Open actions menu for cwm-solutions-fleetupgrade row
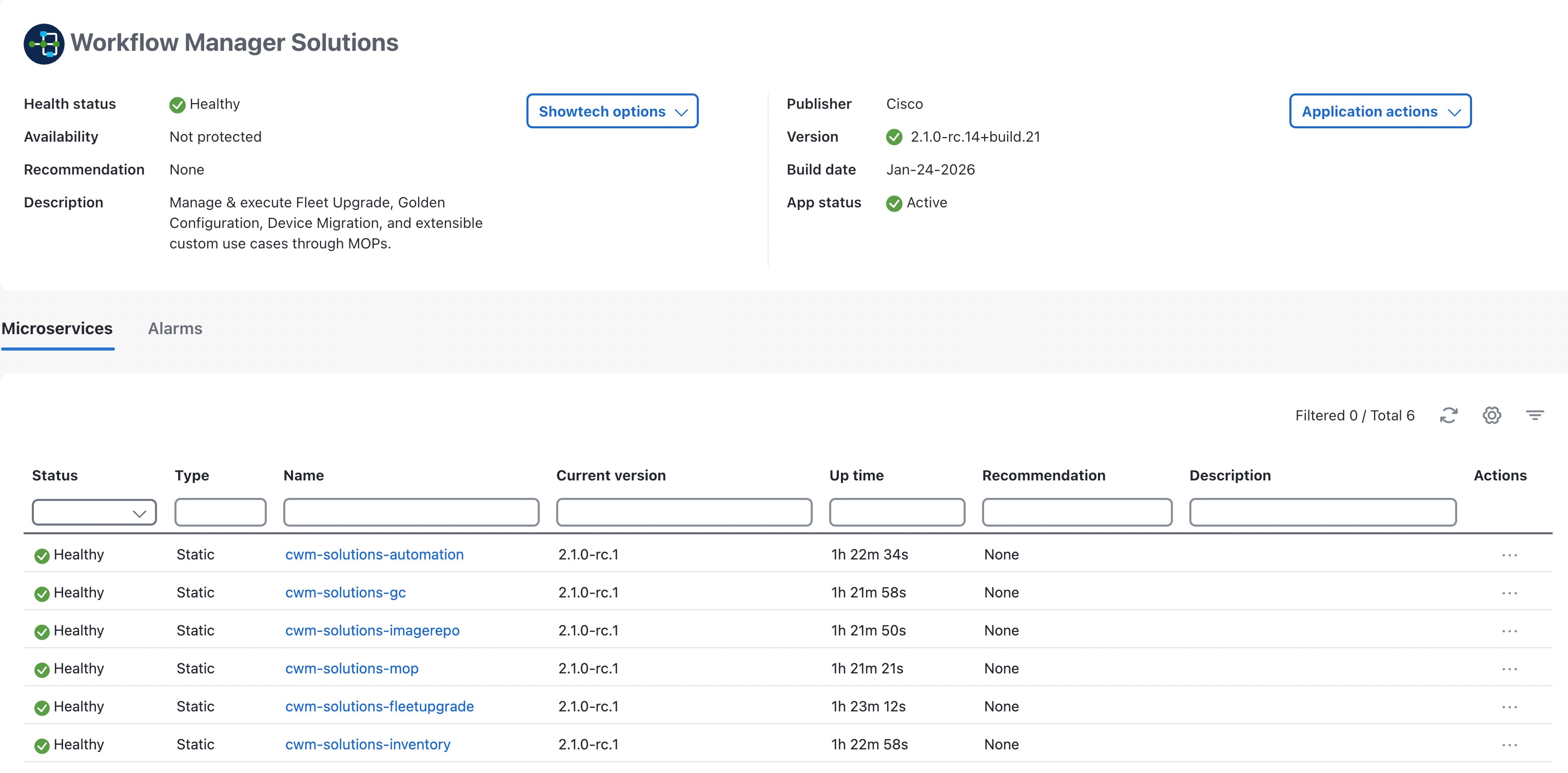Screen dimensions: 1568x773 (1509, 707)
